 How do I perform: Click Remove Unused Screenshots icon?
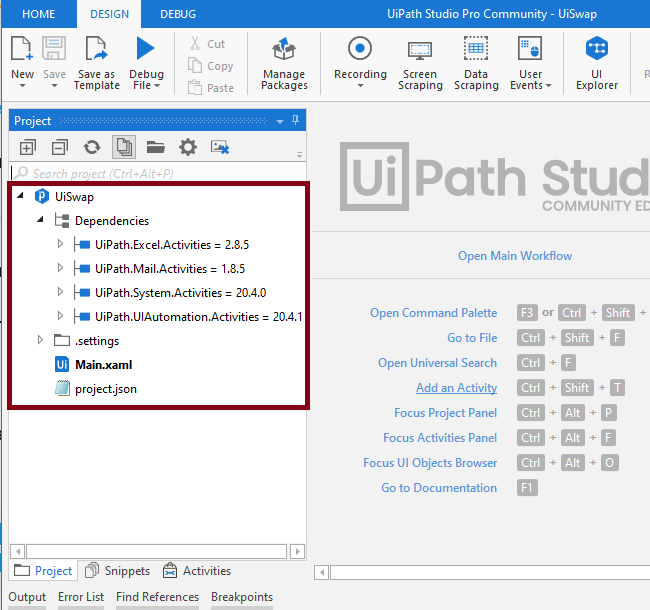[220, 147]
